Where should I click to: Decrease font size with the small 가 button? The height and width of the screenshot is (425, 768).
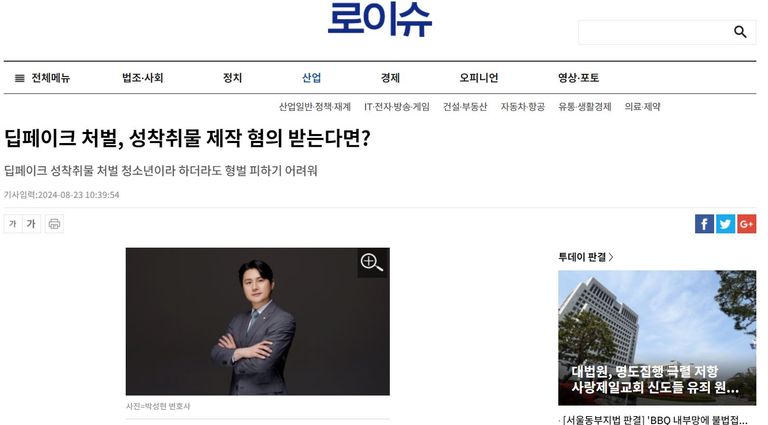point(13,224)
